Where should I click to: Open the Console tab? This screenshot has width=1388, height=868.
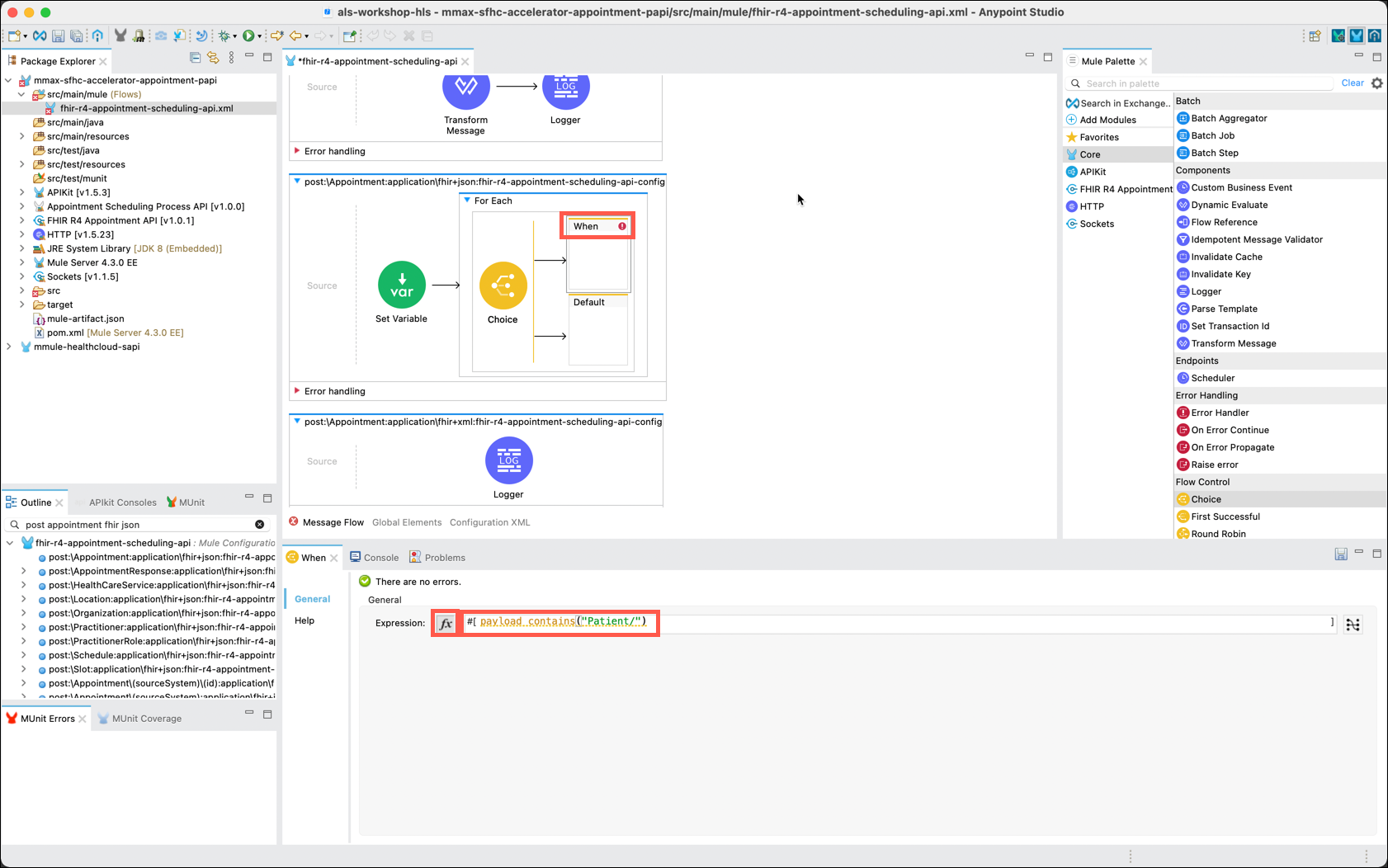(x=374, y=558)
